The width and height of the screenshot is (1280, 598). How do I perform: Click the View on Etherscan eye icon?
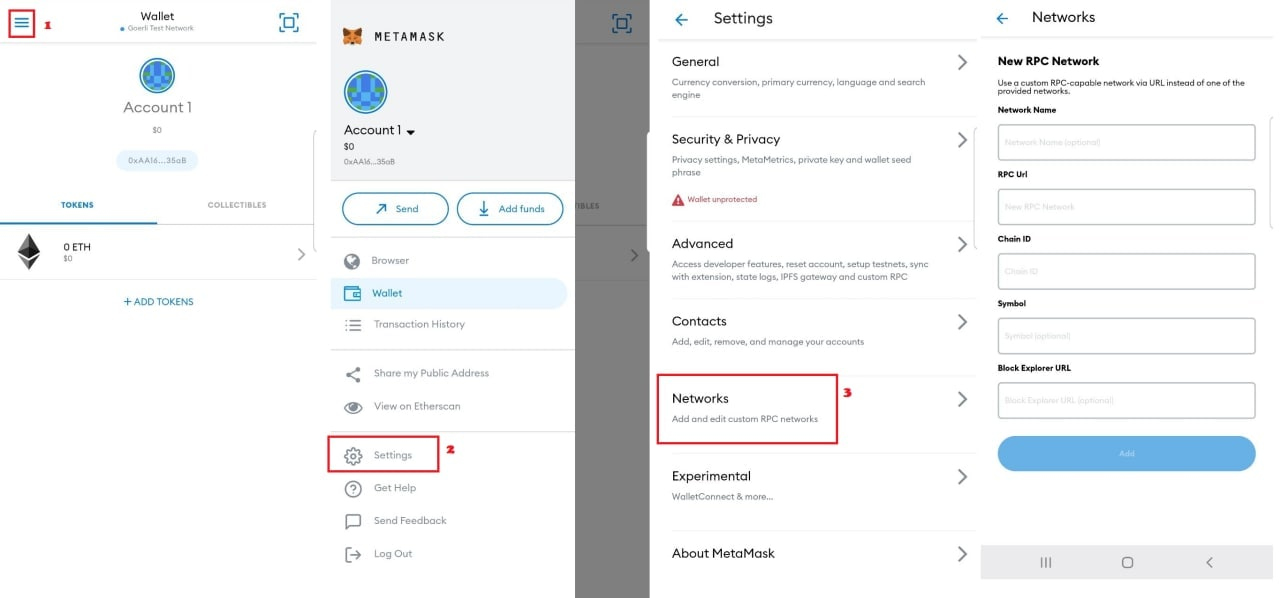353,407
